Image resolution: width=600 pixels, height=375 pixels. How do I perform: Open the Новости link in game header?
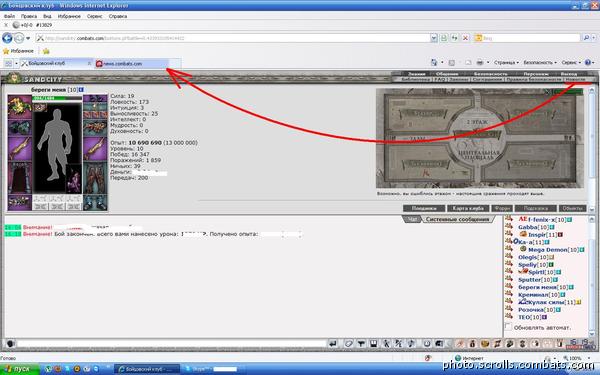coord(575,79)
